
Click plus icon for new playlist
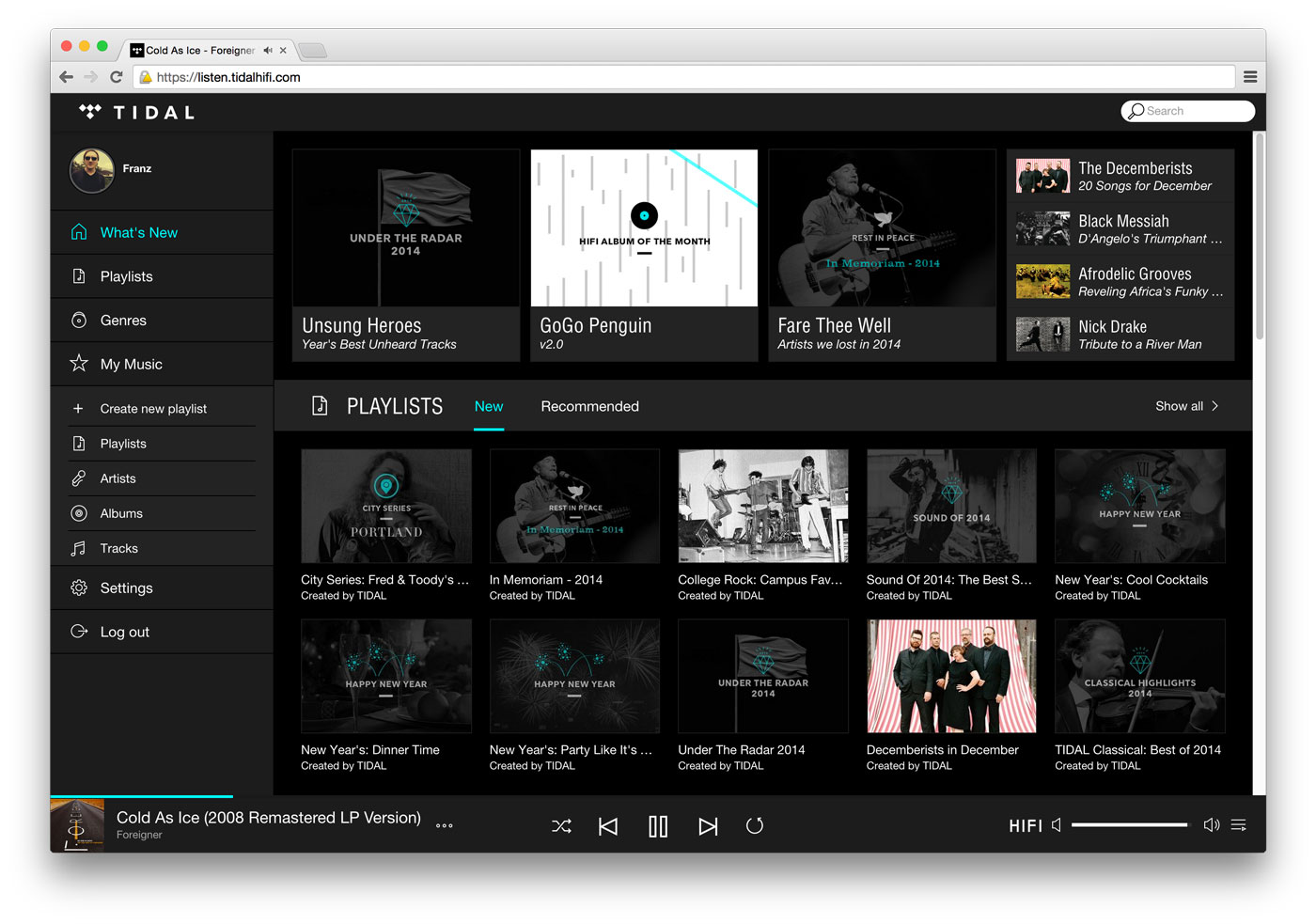point(78,409)
